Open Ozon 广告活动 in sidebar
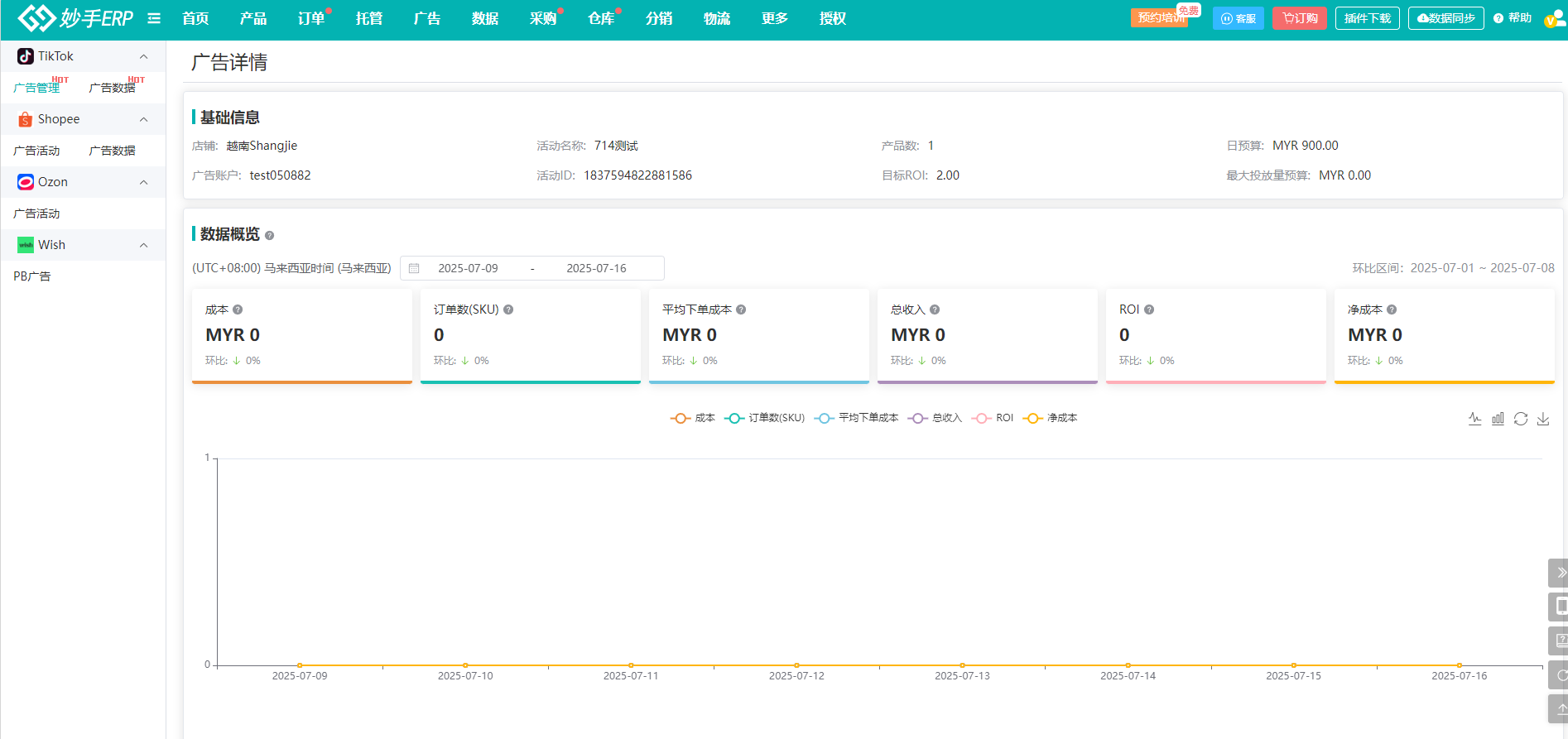1568x739 pixels. [x=36, y=214]
